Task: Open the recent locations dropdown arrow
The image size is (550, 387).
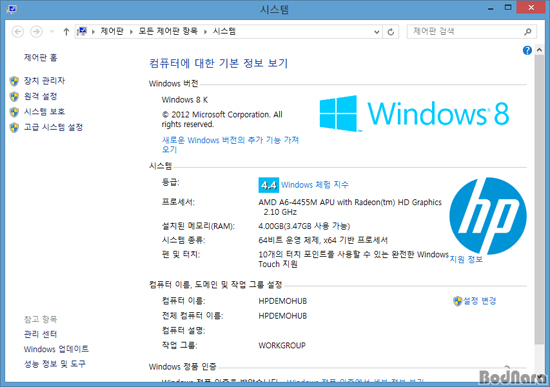Action: tap(52, 32)
